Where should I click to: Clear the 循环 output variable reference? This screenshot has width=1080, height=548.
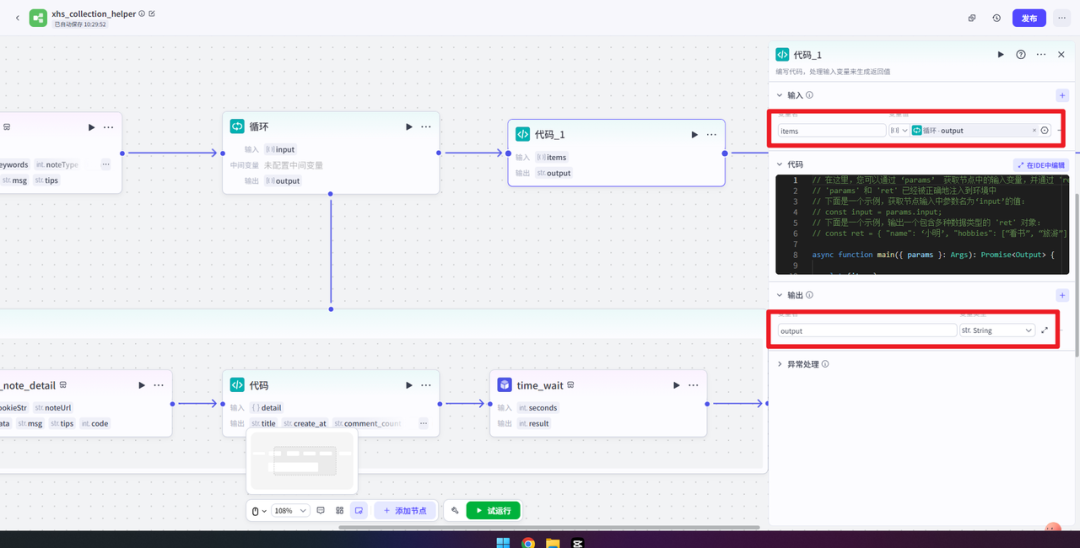coord(1034,130)
